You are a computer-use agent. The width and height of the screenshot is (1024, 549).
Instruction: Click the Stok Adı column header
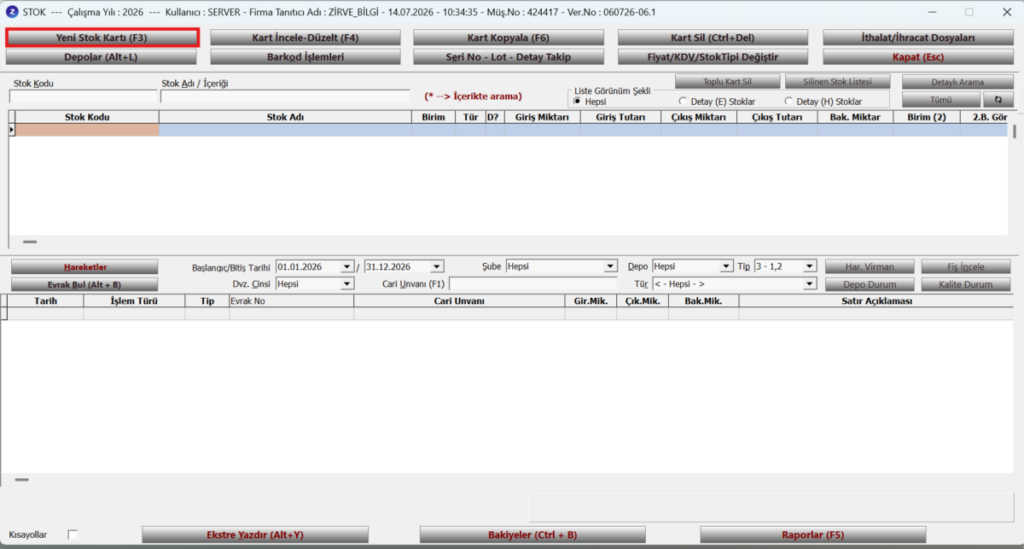285,117
